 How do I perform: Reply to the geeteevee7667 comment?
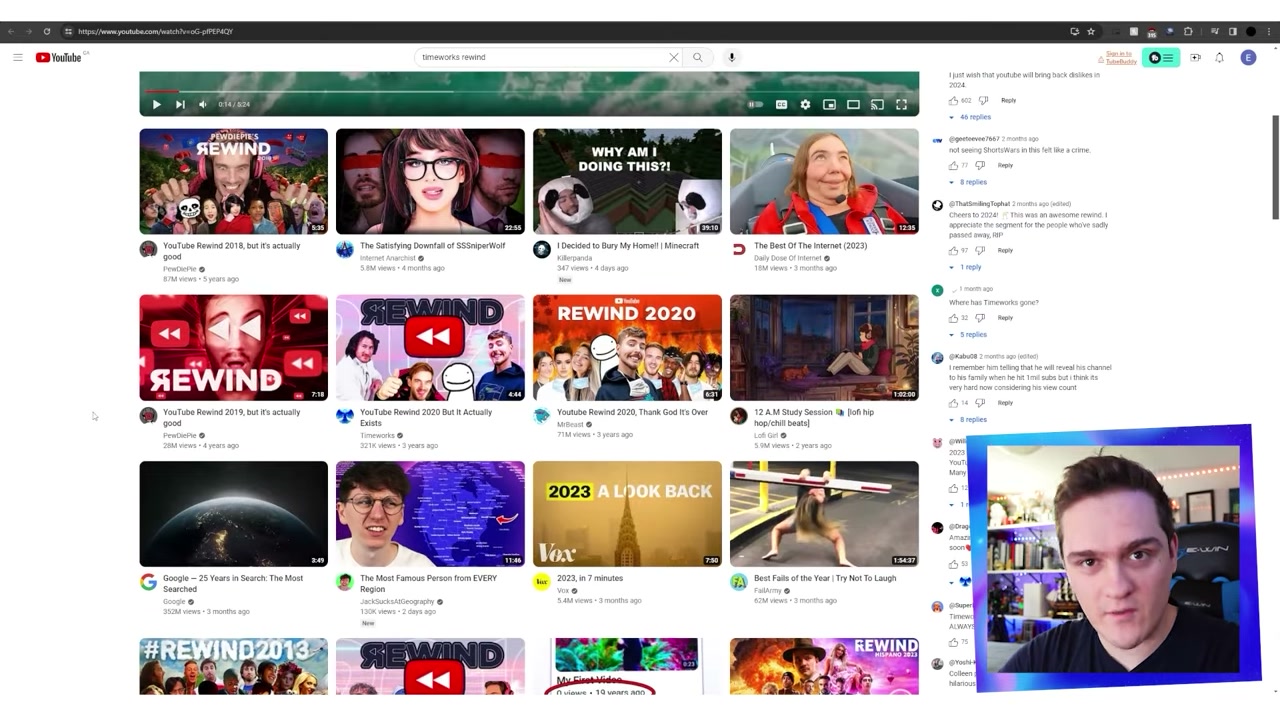[x=1005, y=165]
